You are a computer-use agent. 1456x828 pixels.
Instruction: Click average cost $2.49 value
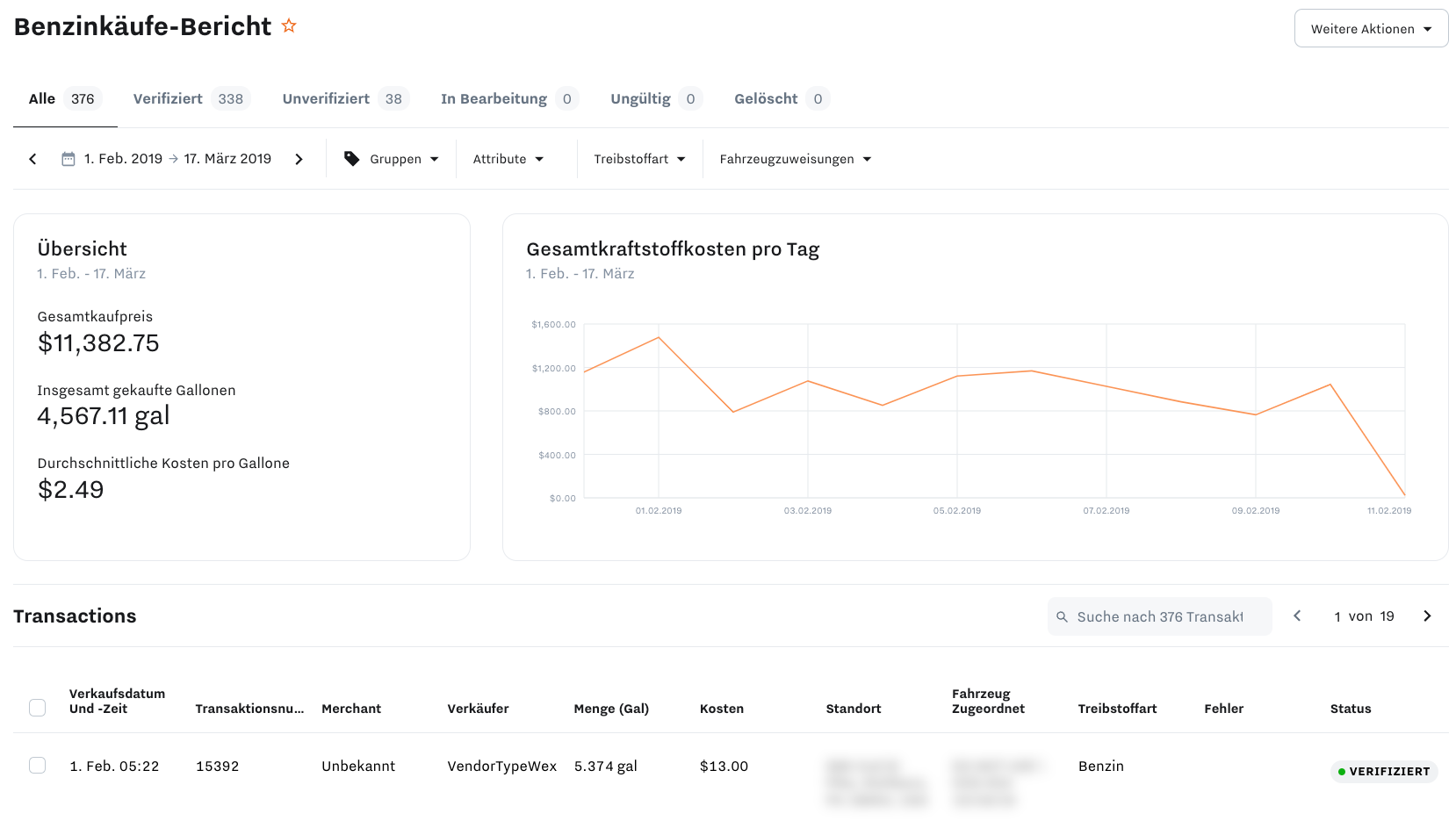[x=70, y=490]
